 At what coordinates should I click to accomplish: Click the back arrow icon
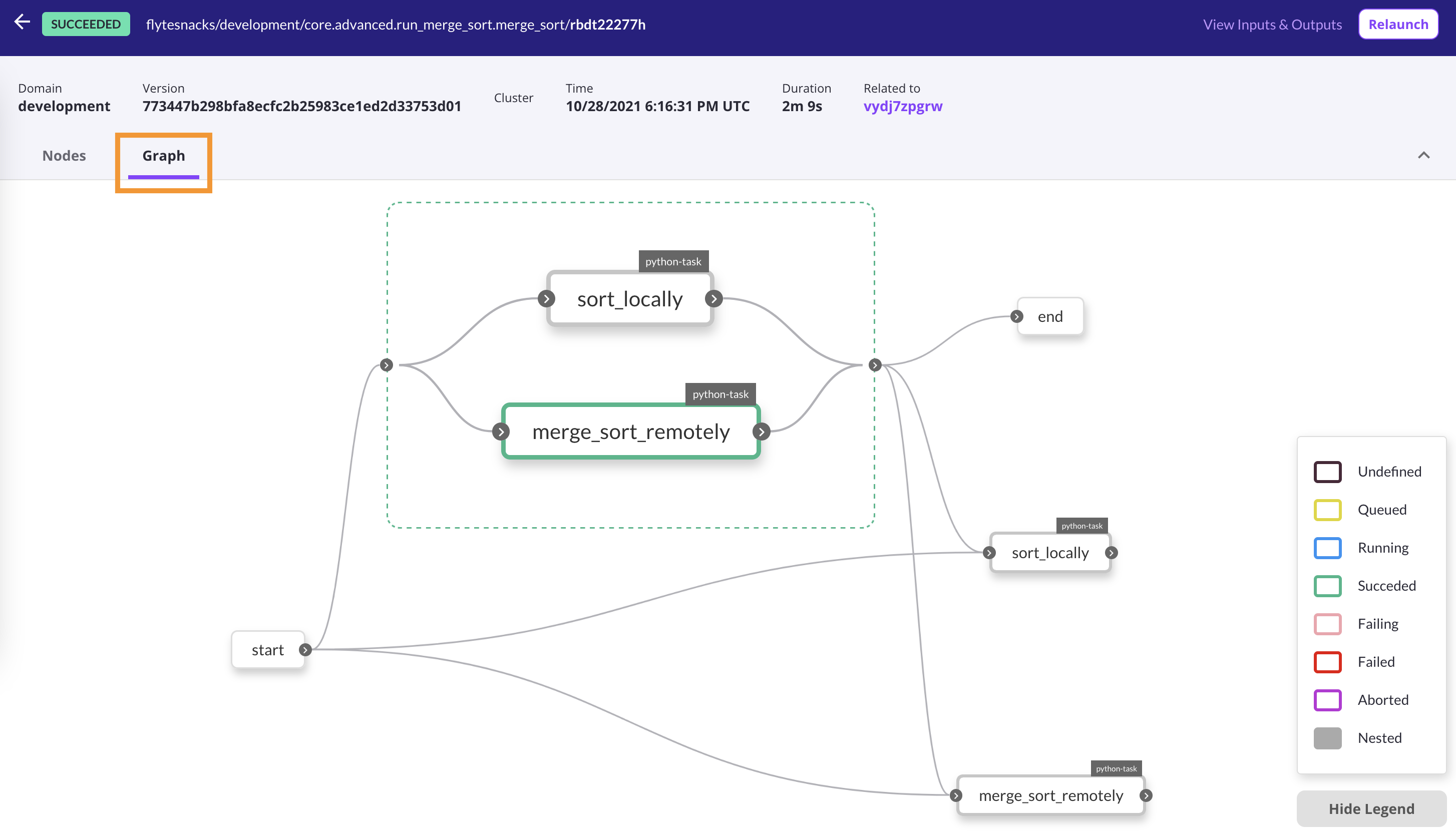(x=22, y=23)
